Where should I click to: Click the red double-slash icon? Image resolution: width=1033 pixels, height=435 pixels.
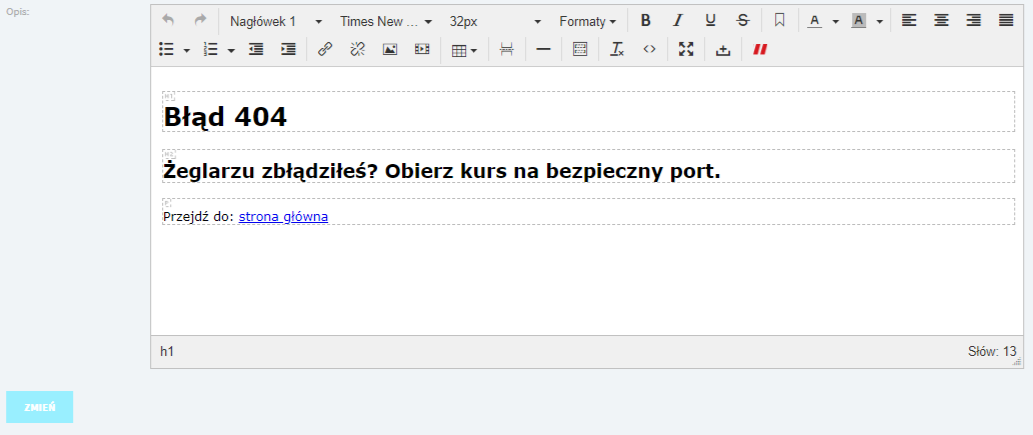pyautogui.click(x=760, y=49)
